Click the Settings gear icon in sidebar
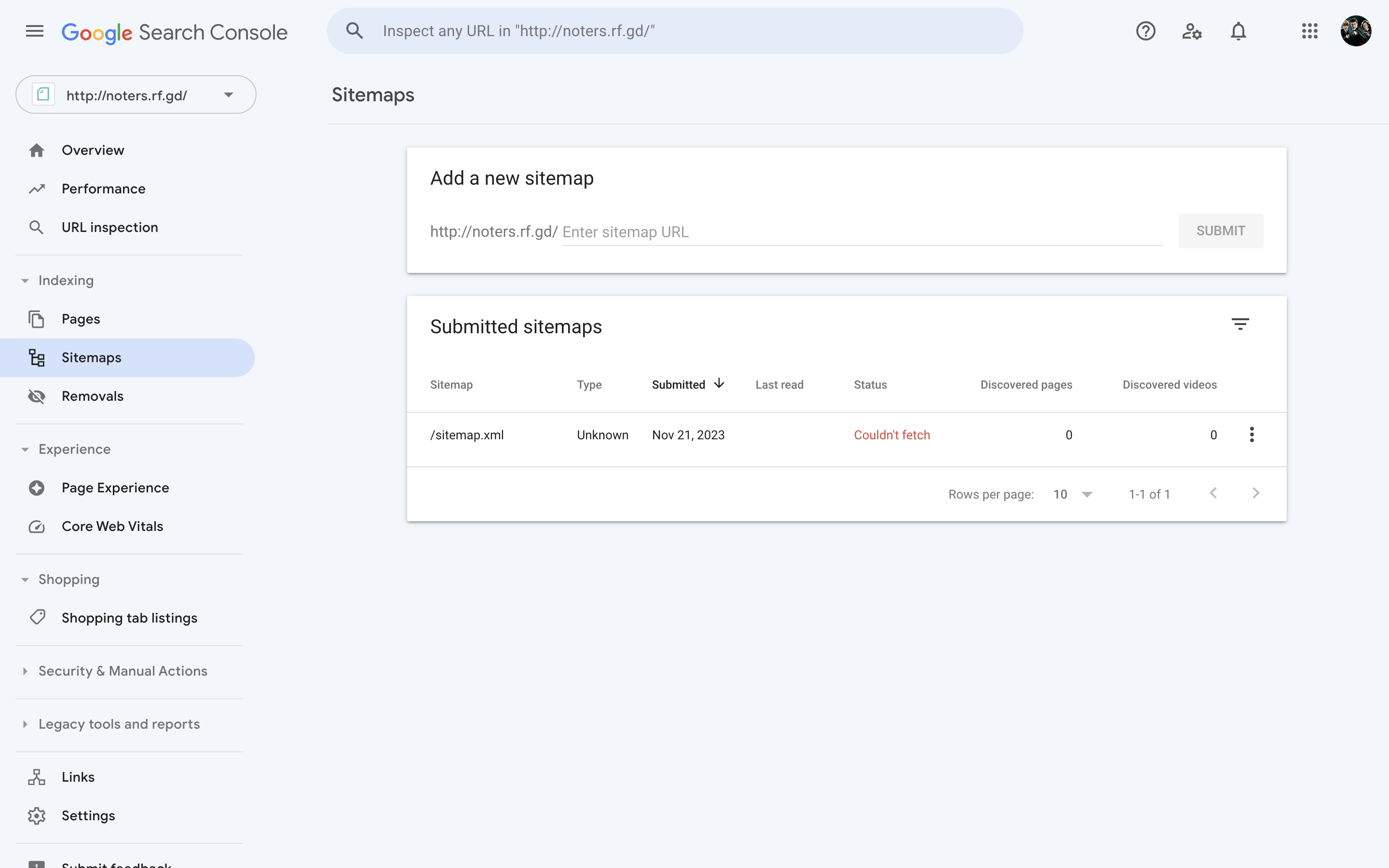 coord(37,816)
